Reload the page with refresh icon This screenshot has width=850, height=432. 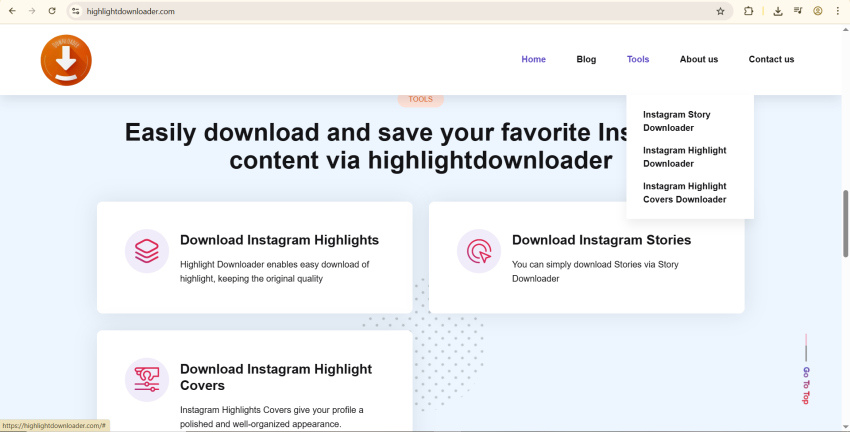(x=52, y=11)
